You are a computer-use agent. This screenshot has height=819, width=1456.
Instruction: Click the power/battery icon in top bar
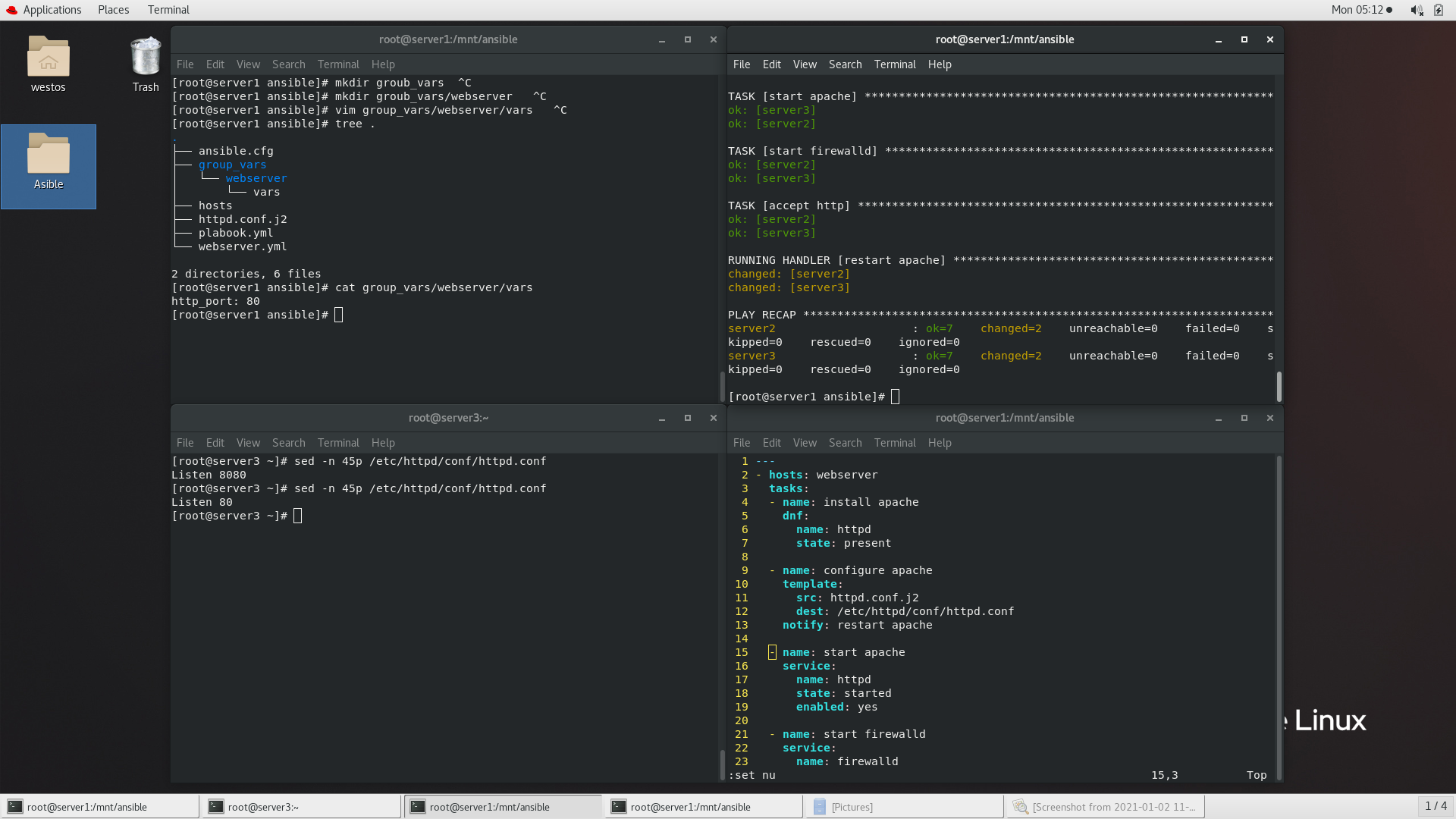1439,10
